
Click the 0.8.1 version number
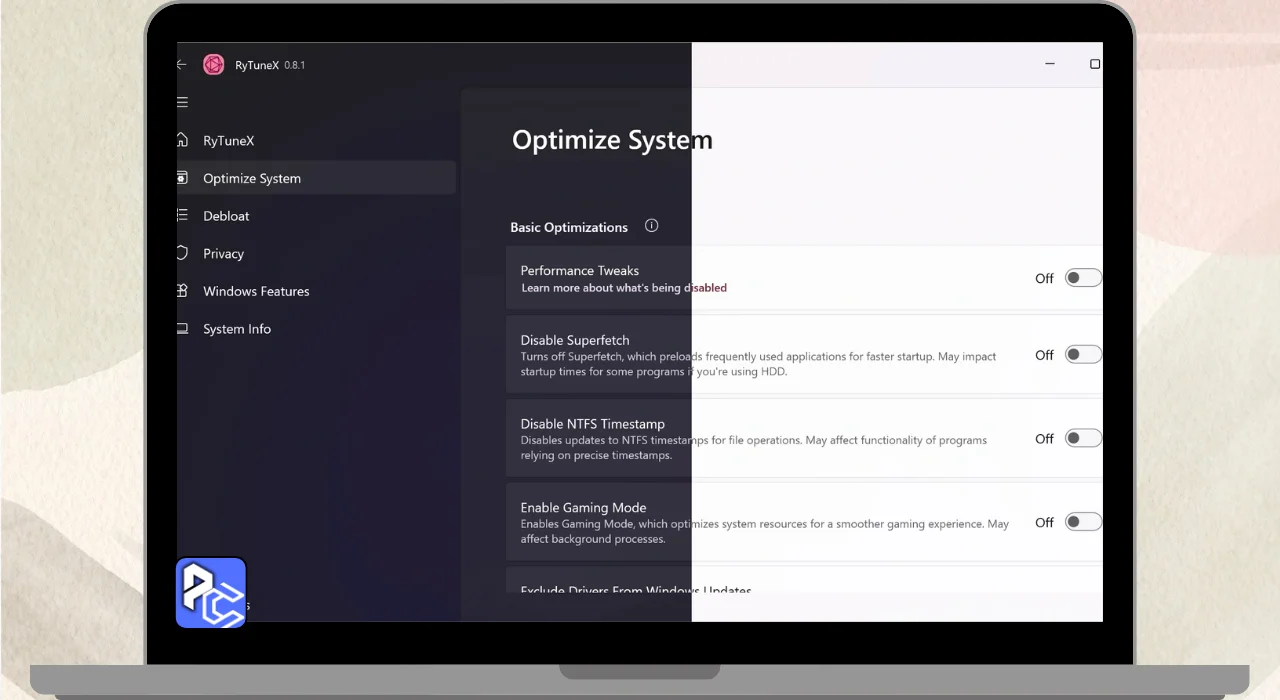pyautogui.click(x=294, y=65)
